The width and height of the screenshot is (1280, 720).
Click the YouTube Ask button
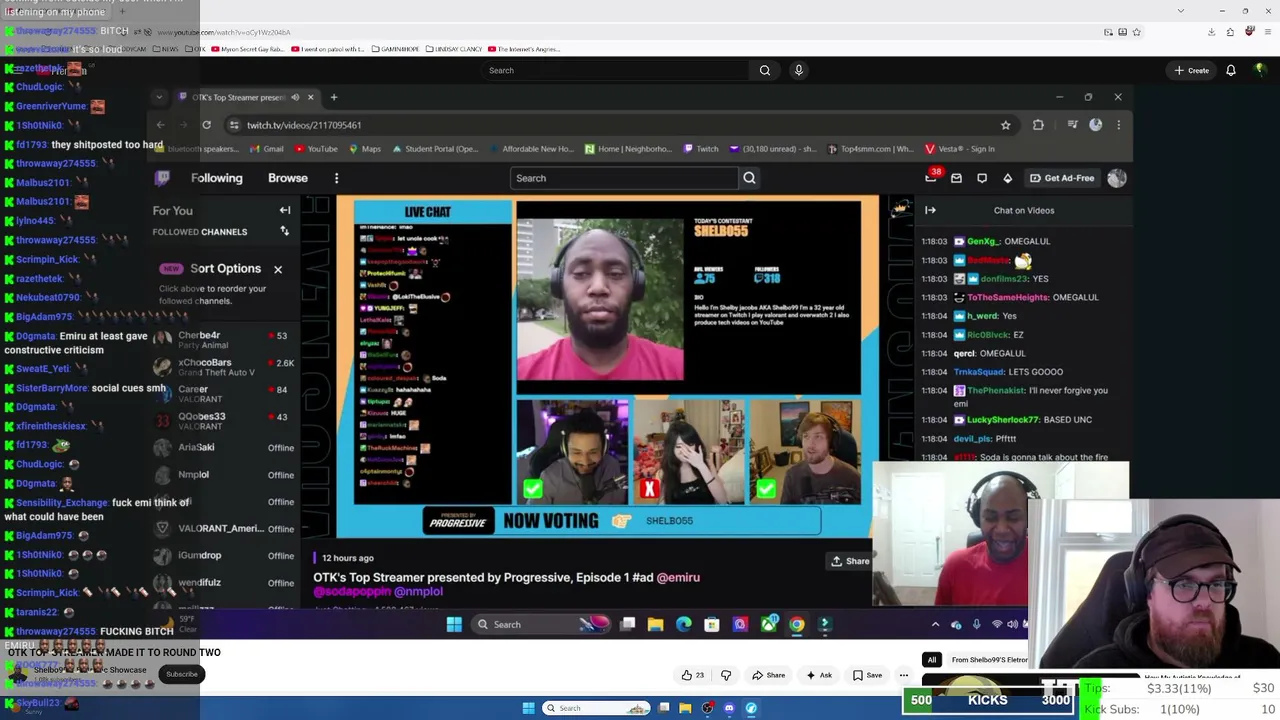[x=818, y=675]
